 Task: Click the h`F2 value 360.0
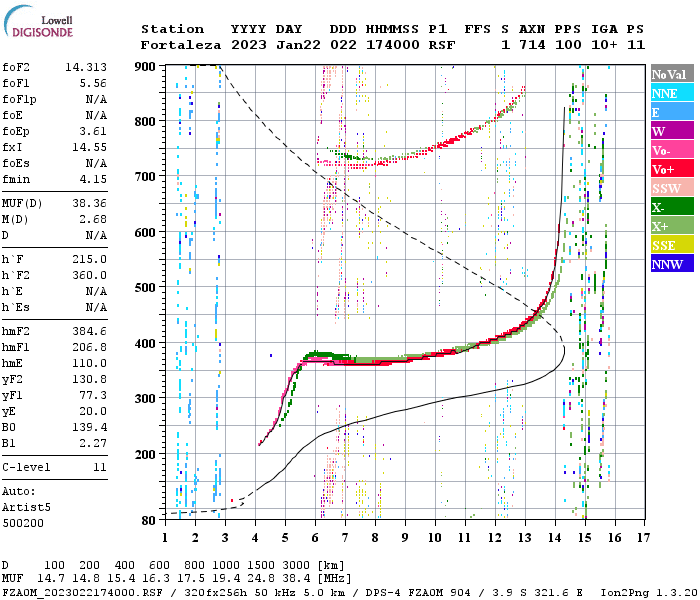90,275
